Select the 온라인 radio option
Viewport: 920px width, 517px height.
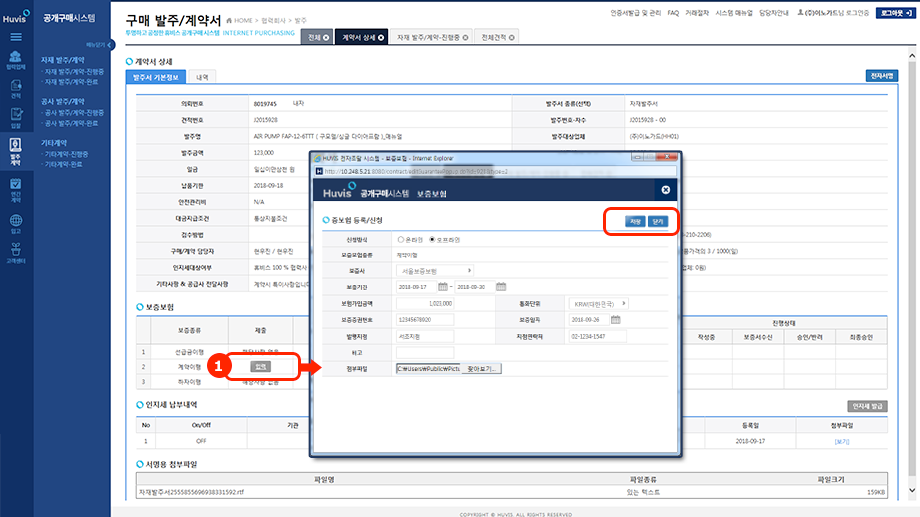[x=401, y=239]
